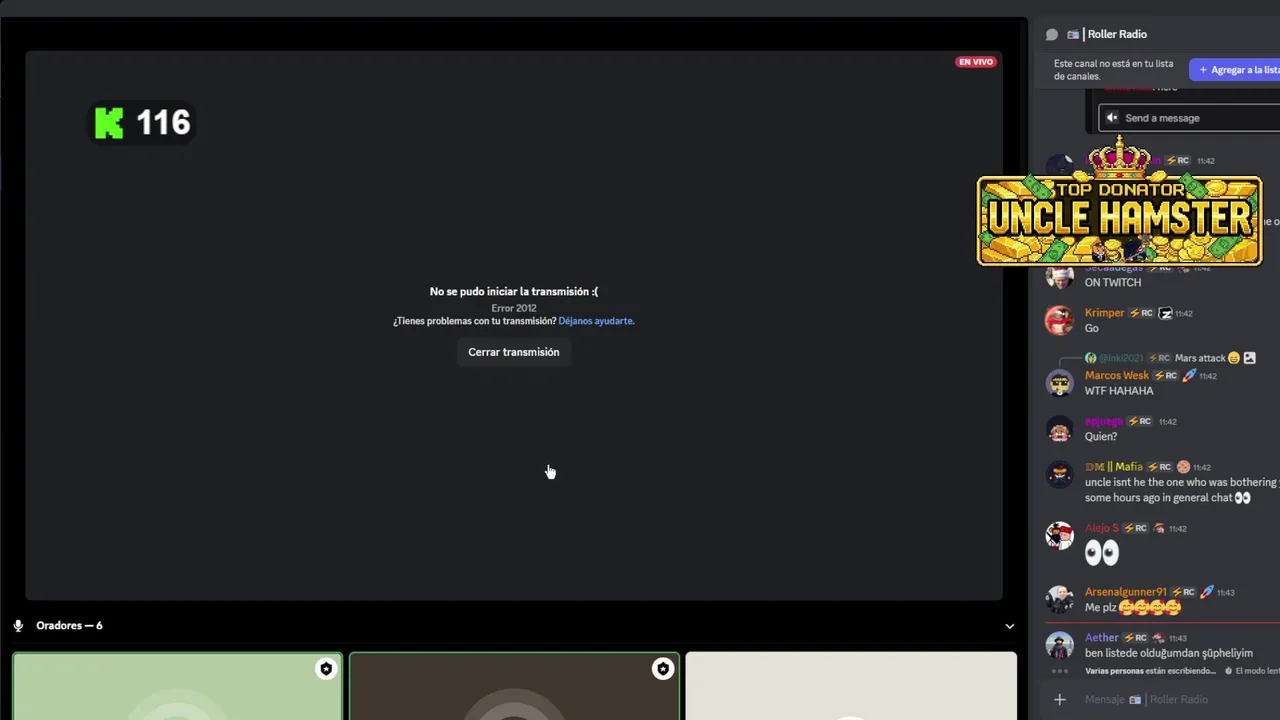Click the Roller Radio channel title
Image resolution: width=1280 pixels, height=720 pixels.
point(1117,34)
